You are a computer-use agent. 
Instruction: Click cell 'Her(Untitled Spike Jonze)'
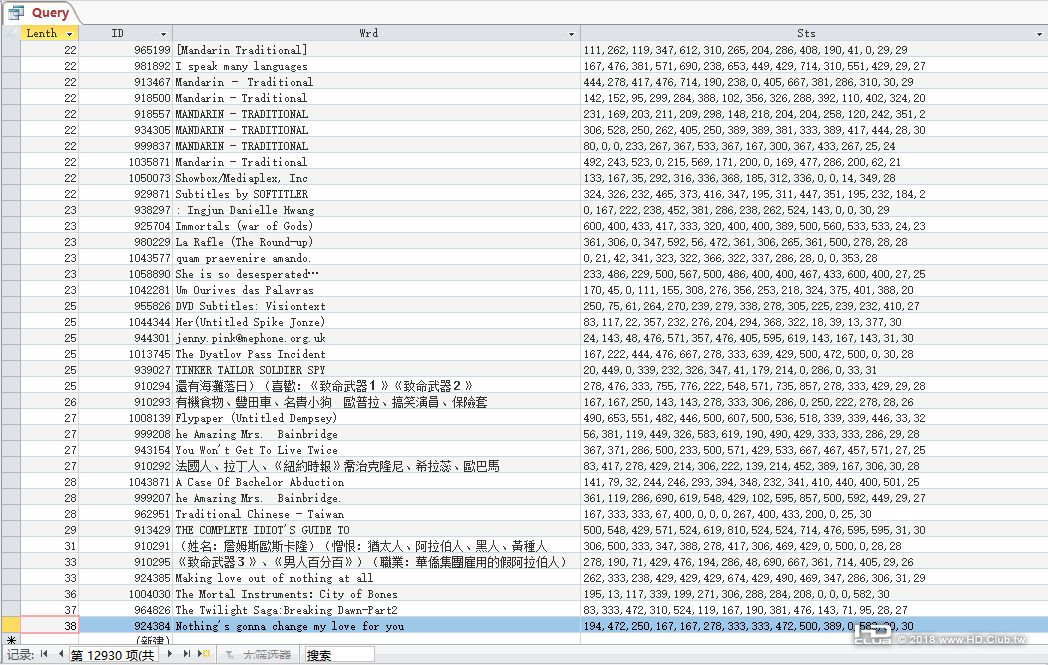tap(376, 322)
